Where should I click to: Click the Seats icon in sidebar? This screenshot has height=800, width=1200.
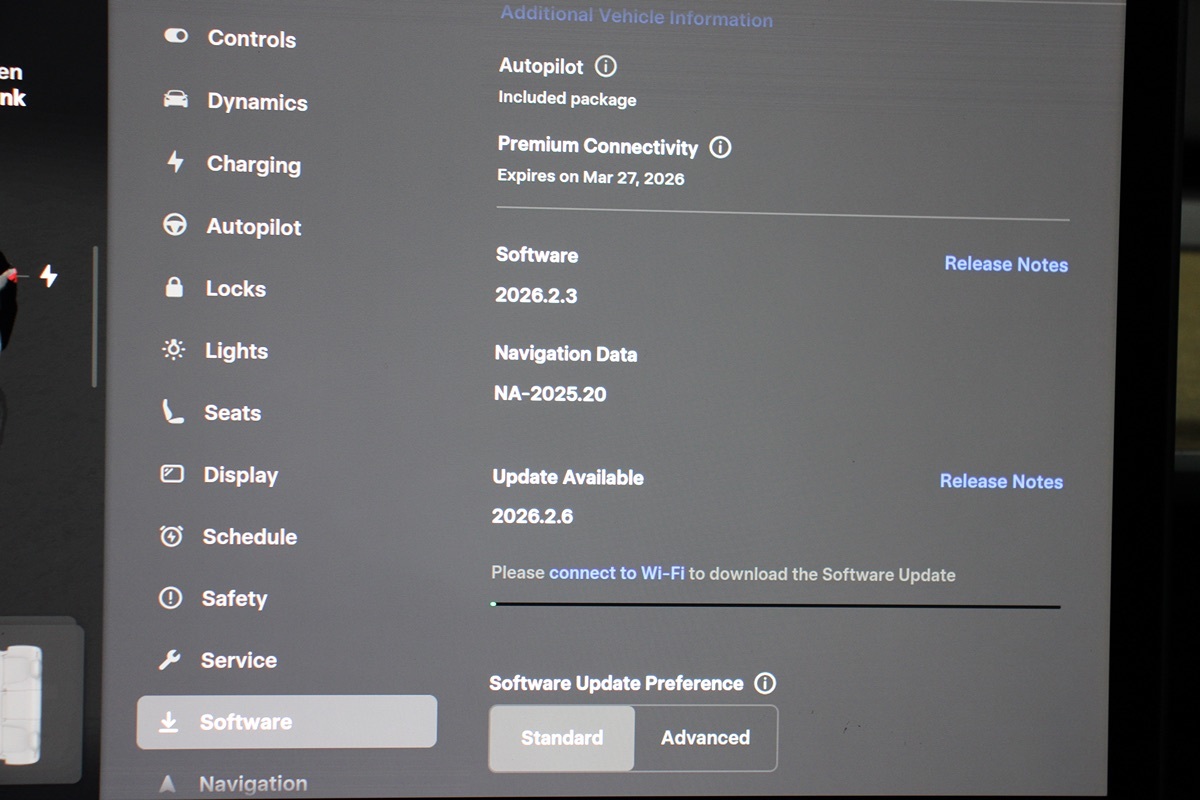(173, 412)
